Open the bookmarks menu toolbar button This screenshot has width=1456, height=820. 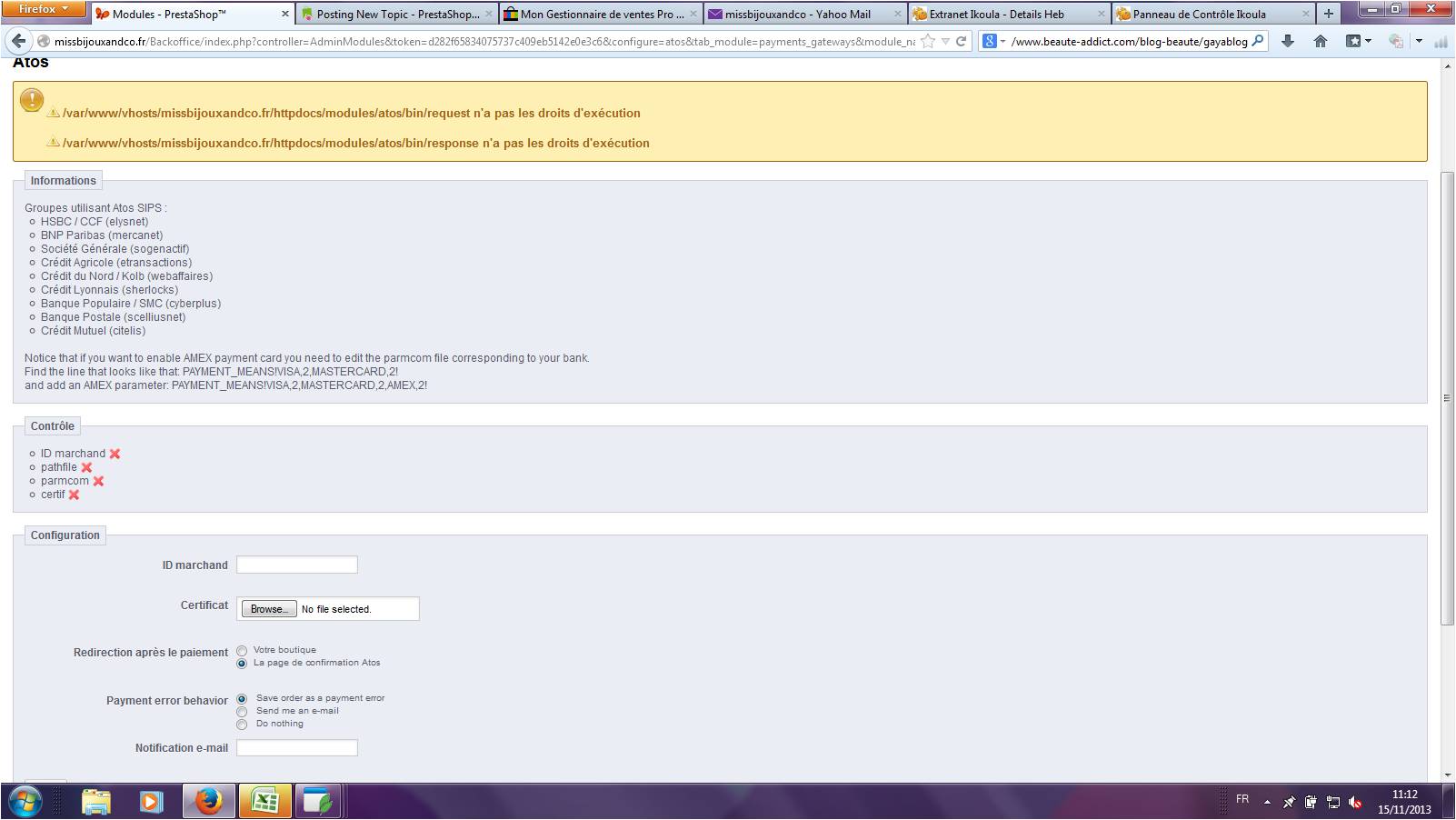tap(1354, 41)
